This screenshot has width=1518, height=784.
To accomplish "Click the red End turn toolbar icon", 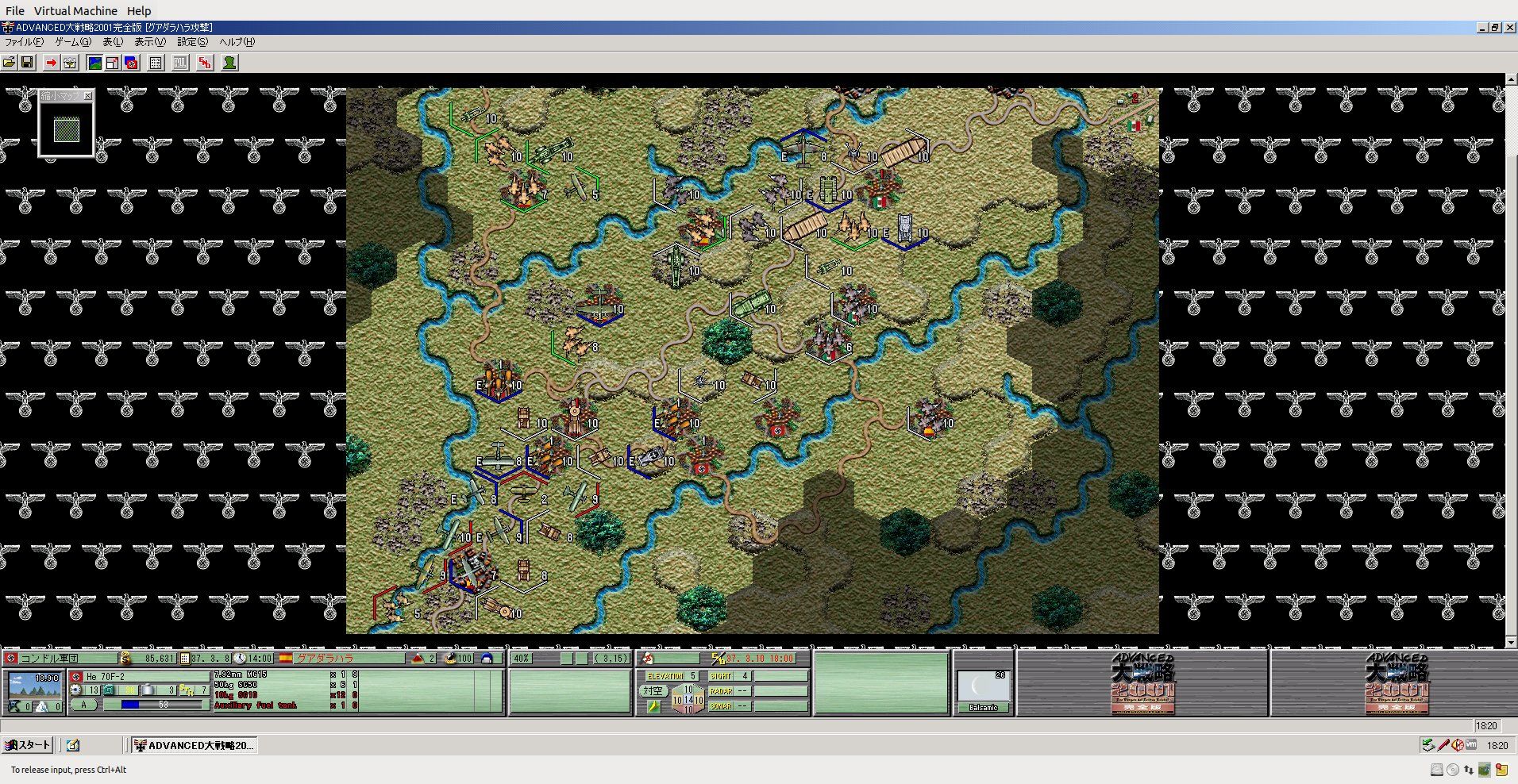I will pos(206,63).
